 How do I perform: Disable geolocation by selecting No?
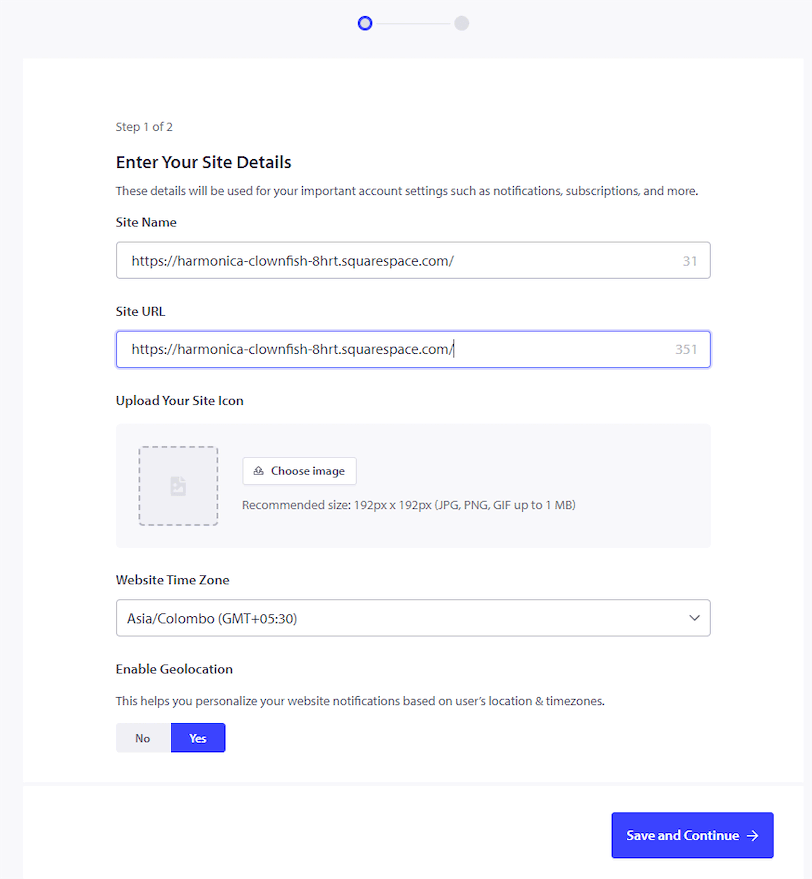click(x=142, y=737)
